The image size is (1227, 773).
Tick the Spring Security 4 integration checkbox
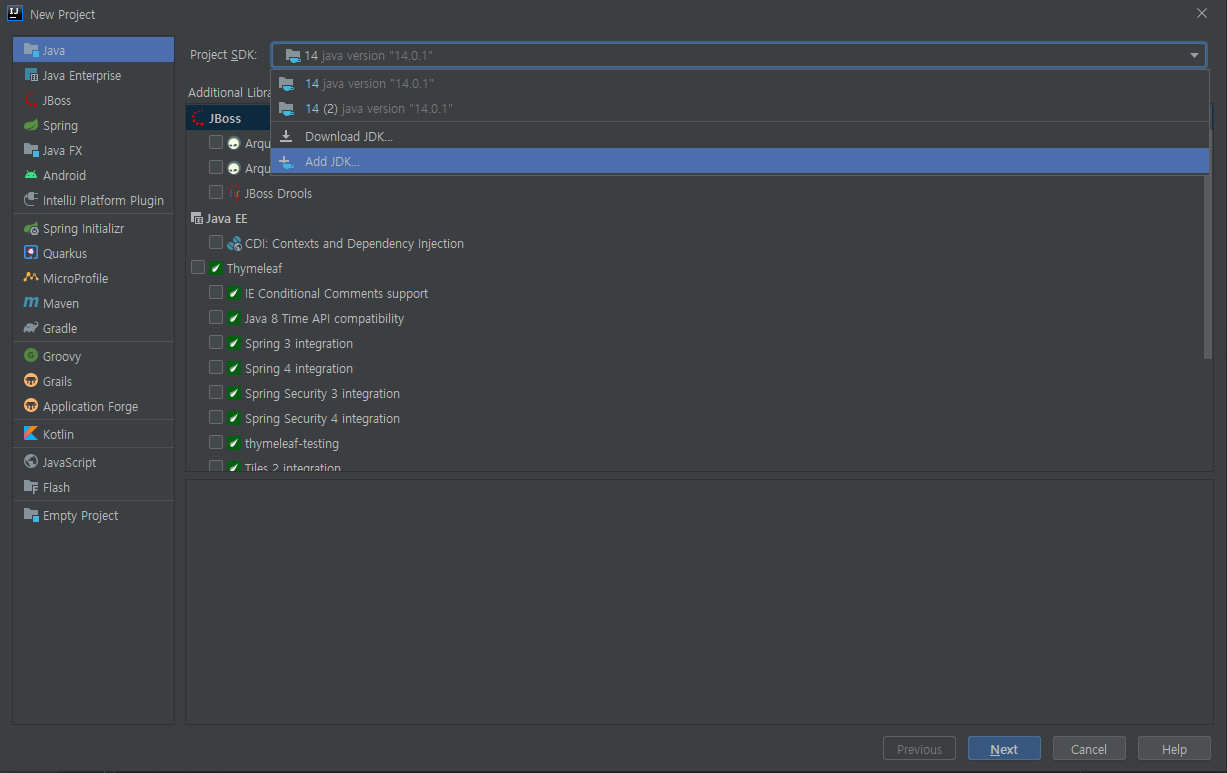[216, 417]
